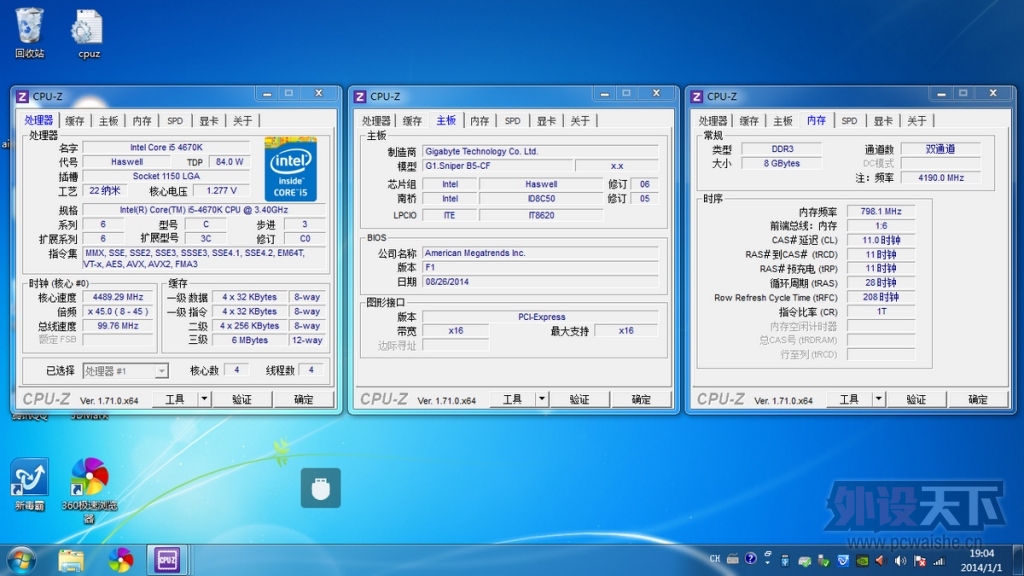Click the Show Desktop strip beside the clock

(1017, 560)
